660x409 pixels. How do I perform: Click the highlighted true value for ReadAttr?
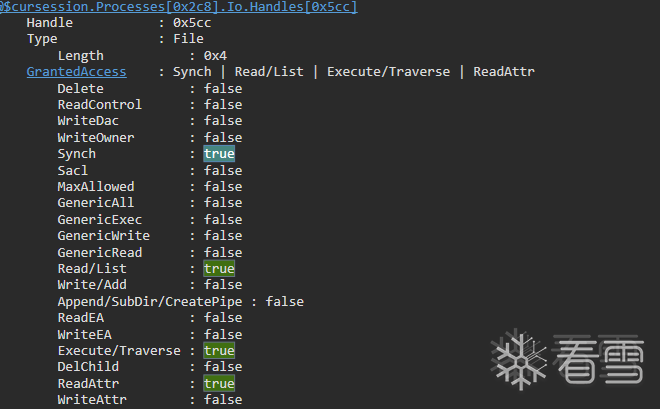[219, 384]
